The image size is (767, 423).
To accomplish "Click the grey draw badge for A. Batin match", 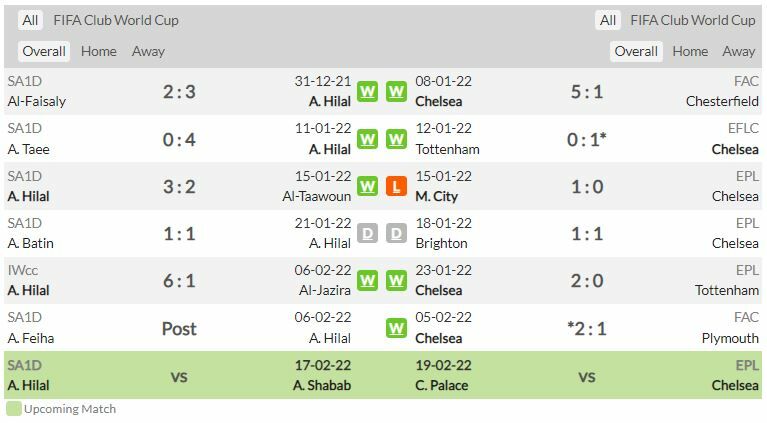I will coord(368,234).
